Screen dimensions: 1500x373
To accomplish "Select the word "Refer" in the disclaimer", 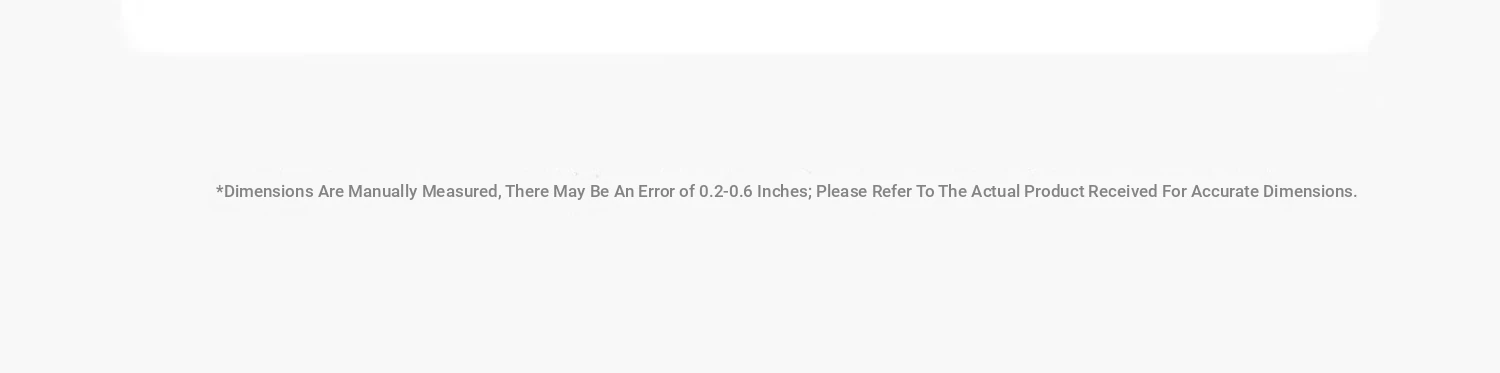I will (x=892, y=191).
